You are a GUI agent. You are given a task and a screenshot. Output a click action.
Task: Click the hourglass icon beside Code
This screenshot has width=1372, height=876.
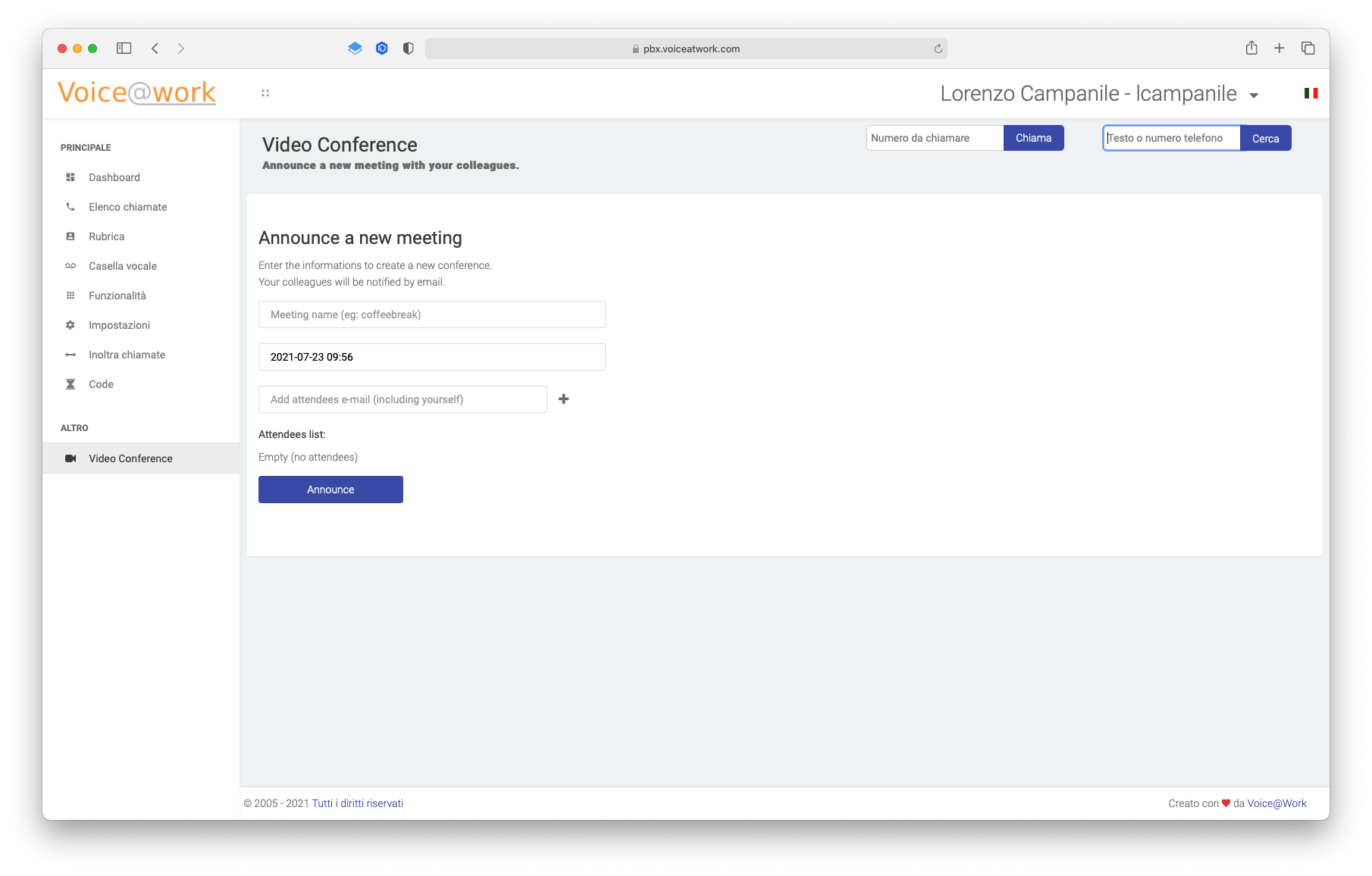[x=70, y=384]
